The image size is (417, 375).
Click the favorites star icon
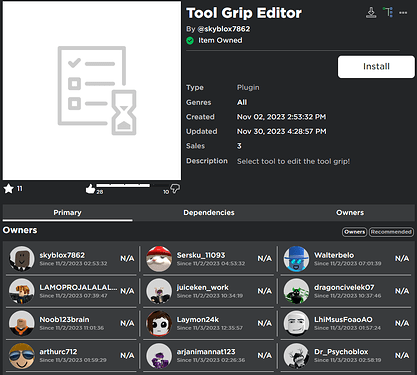click(x=8, y=189)
